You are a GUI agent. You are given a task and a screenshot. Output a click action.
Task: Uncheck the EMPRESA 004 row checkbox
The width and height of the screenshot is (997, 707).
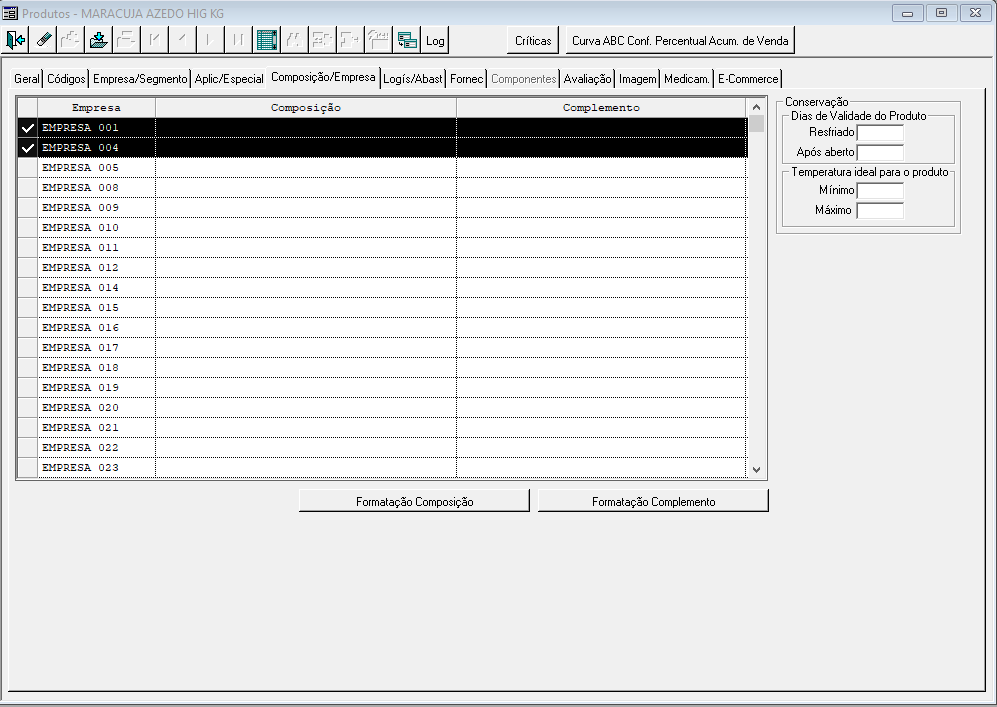[x=27, y=148]
